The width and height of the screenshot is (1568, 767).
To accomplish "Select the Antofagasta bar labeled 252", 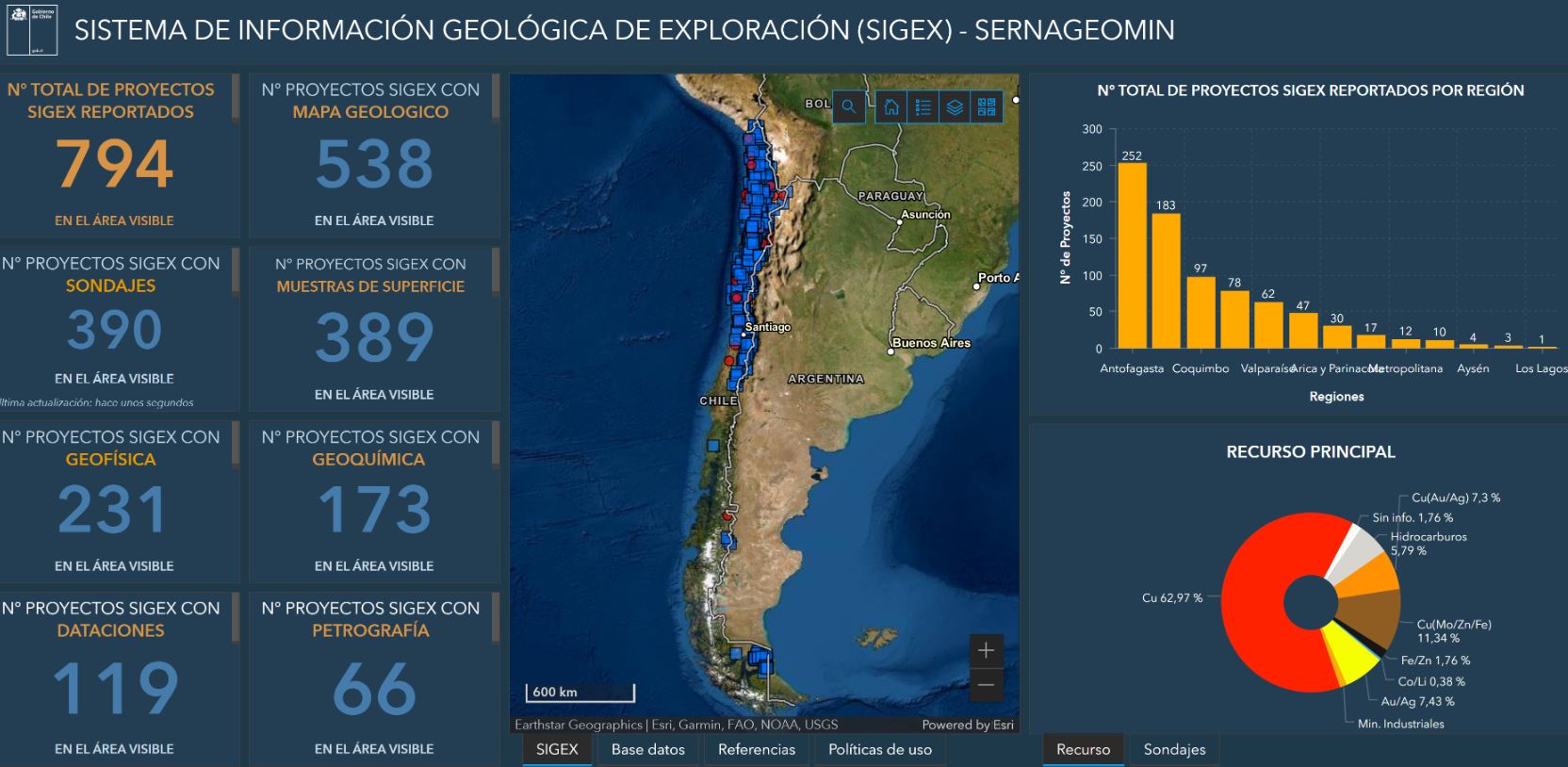I will coord(1132,255).
